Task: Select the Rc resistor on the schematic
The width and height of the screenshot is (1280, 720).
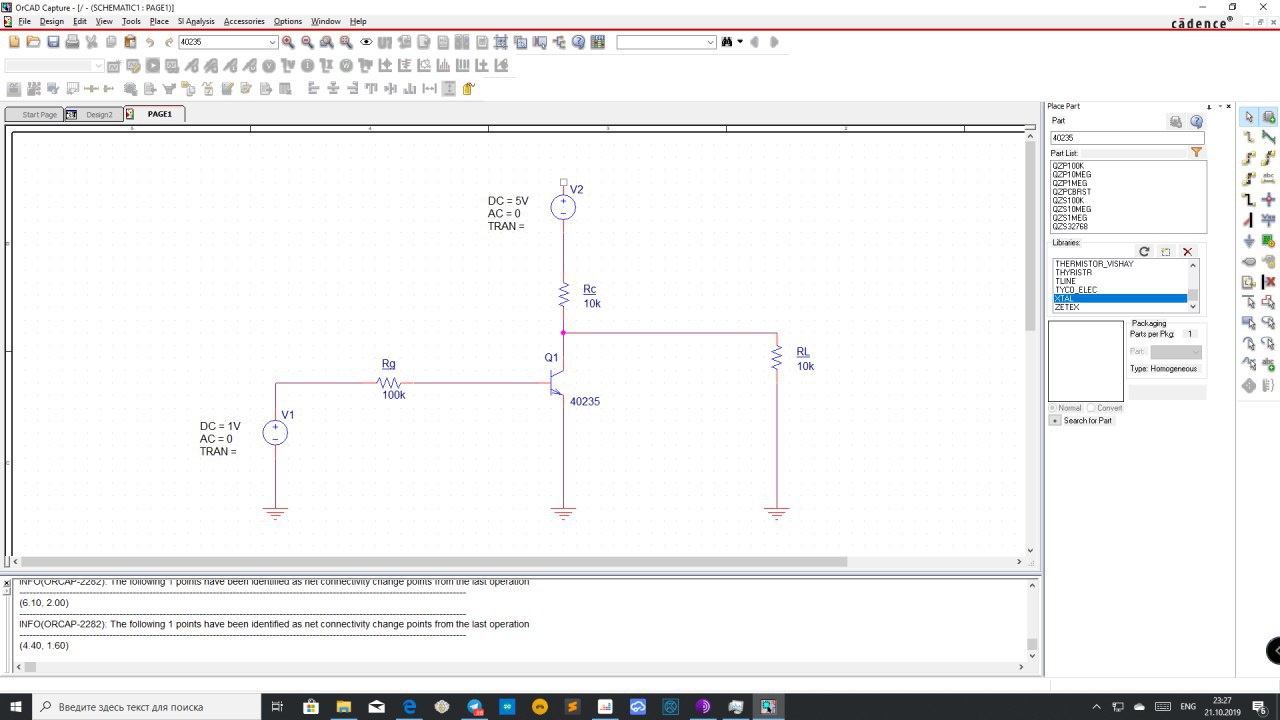Action: [x=564, y=294]
